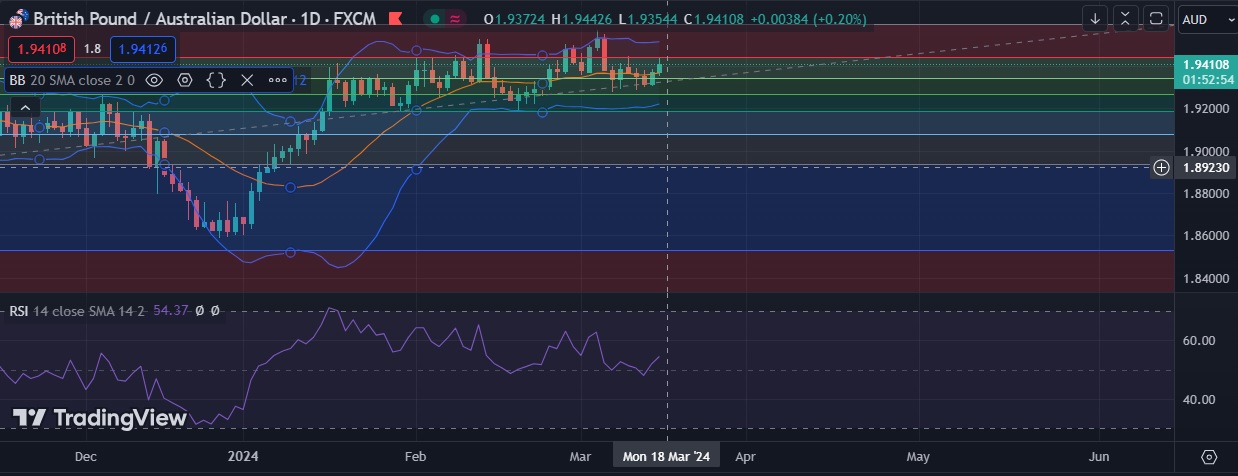Collapse the indicator legend chevron
Image resolution: width=1238 pixels, height=476 pixels.
25,107
